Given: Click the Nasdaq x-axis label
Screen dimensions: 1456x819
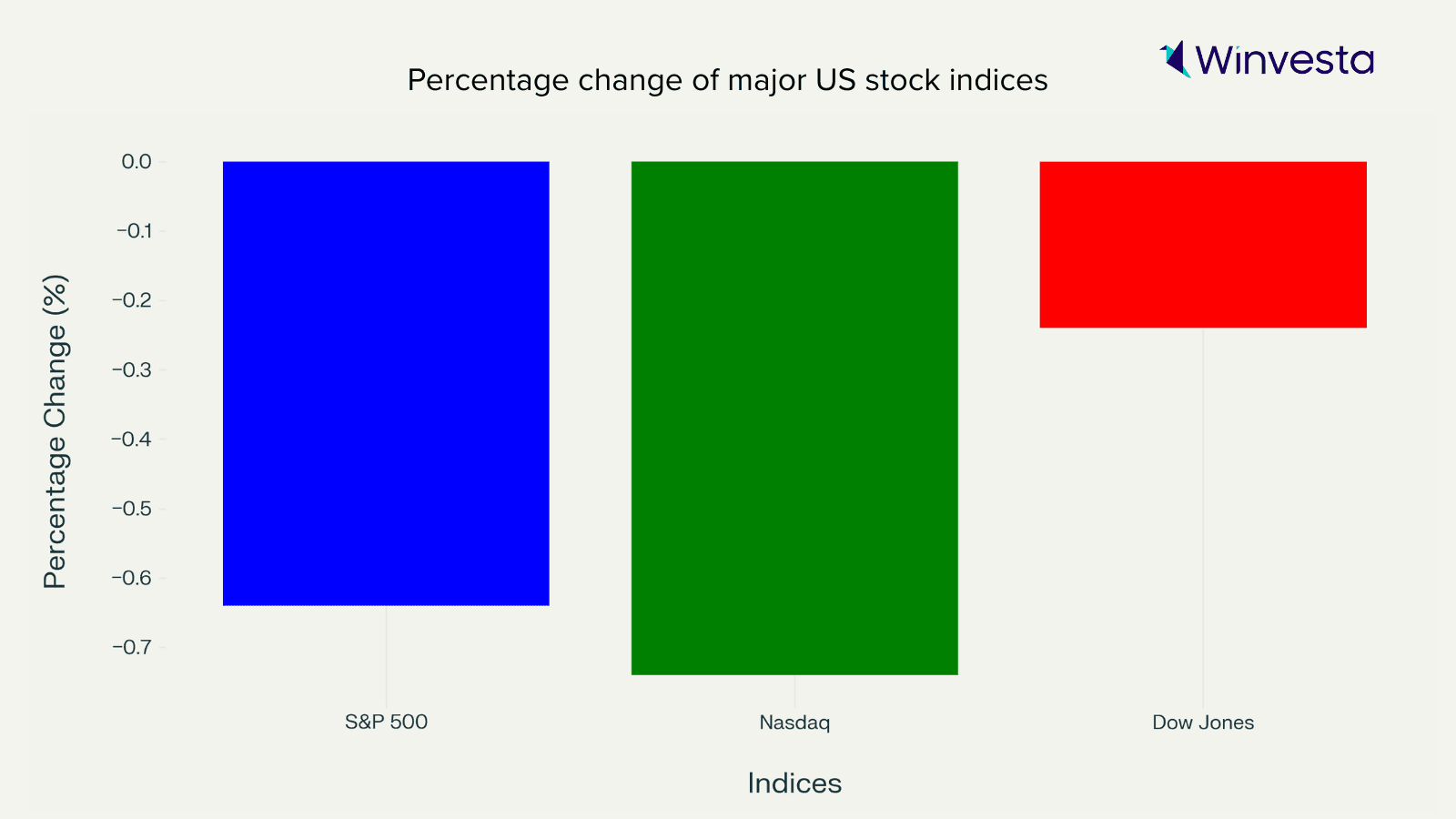Looking at the screenshot, I should pos(794,723).
